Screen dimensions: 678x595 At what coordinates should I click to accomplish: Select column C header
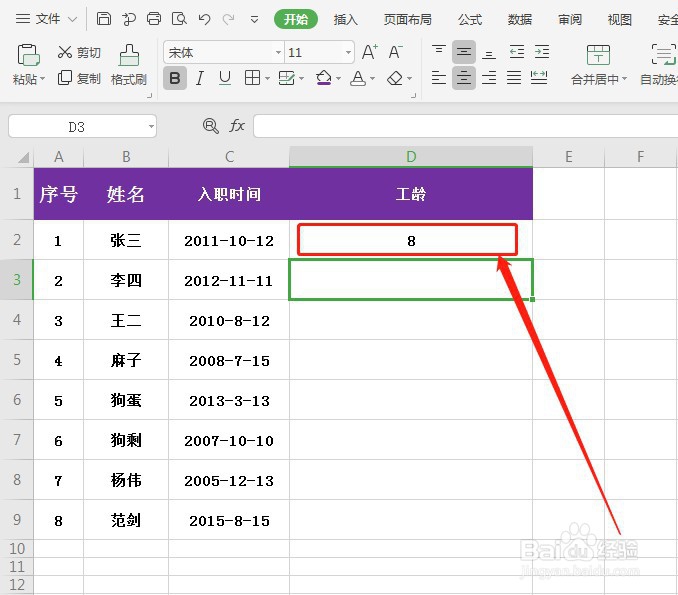point(229,157)
